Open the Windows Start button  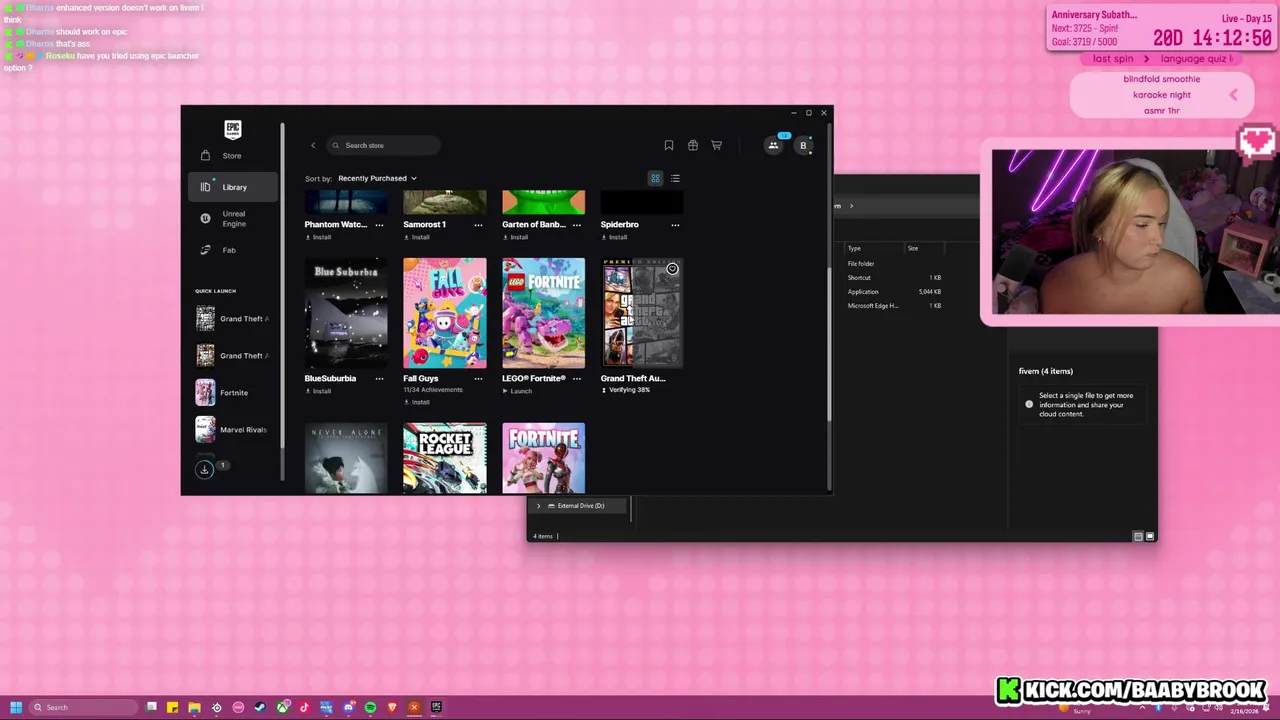pos(16,707)
